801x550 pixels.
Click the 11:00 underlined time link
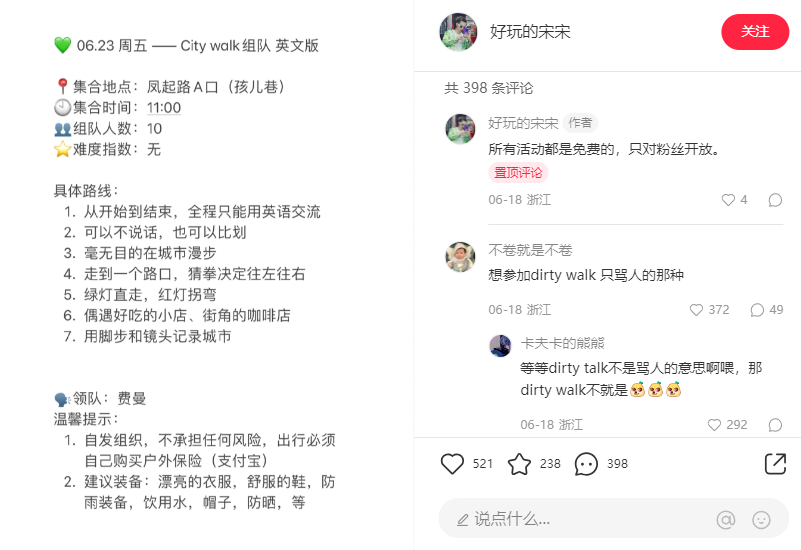click(164, 108)
